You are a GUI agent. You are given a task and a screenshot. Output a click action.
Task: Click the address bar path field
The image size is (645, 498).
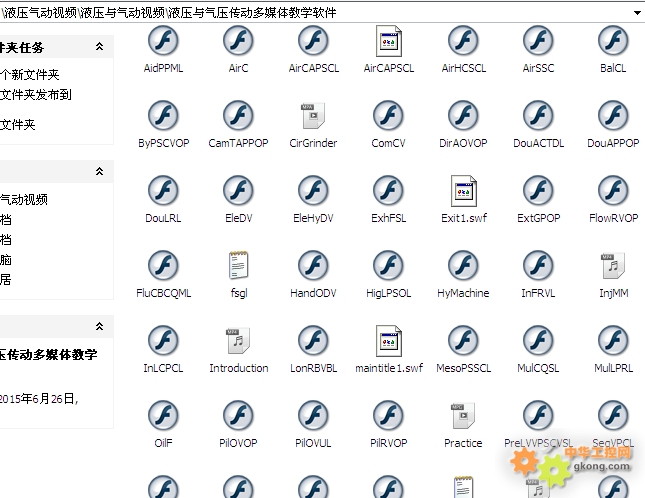(x=315, y=13)
